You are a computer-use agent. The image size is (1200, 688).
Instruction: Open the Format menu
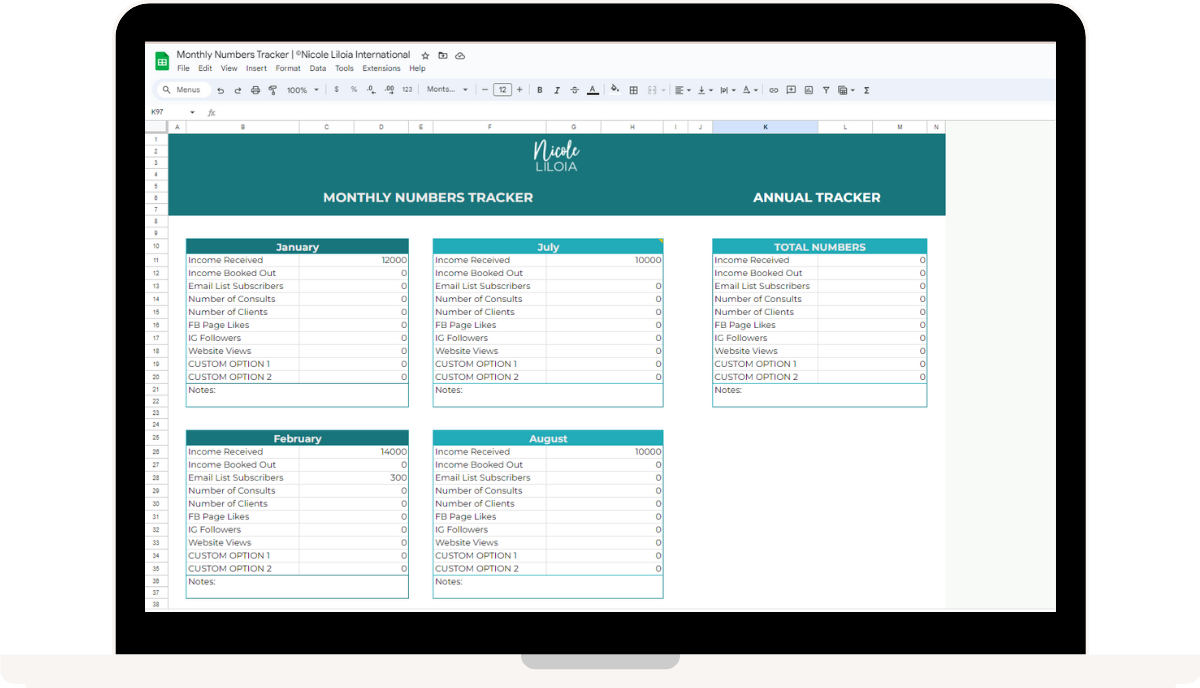[x=288, y=69]
